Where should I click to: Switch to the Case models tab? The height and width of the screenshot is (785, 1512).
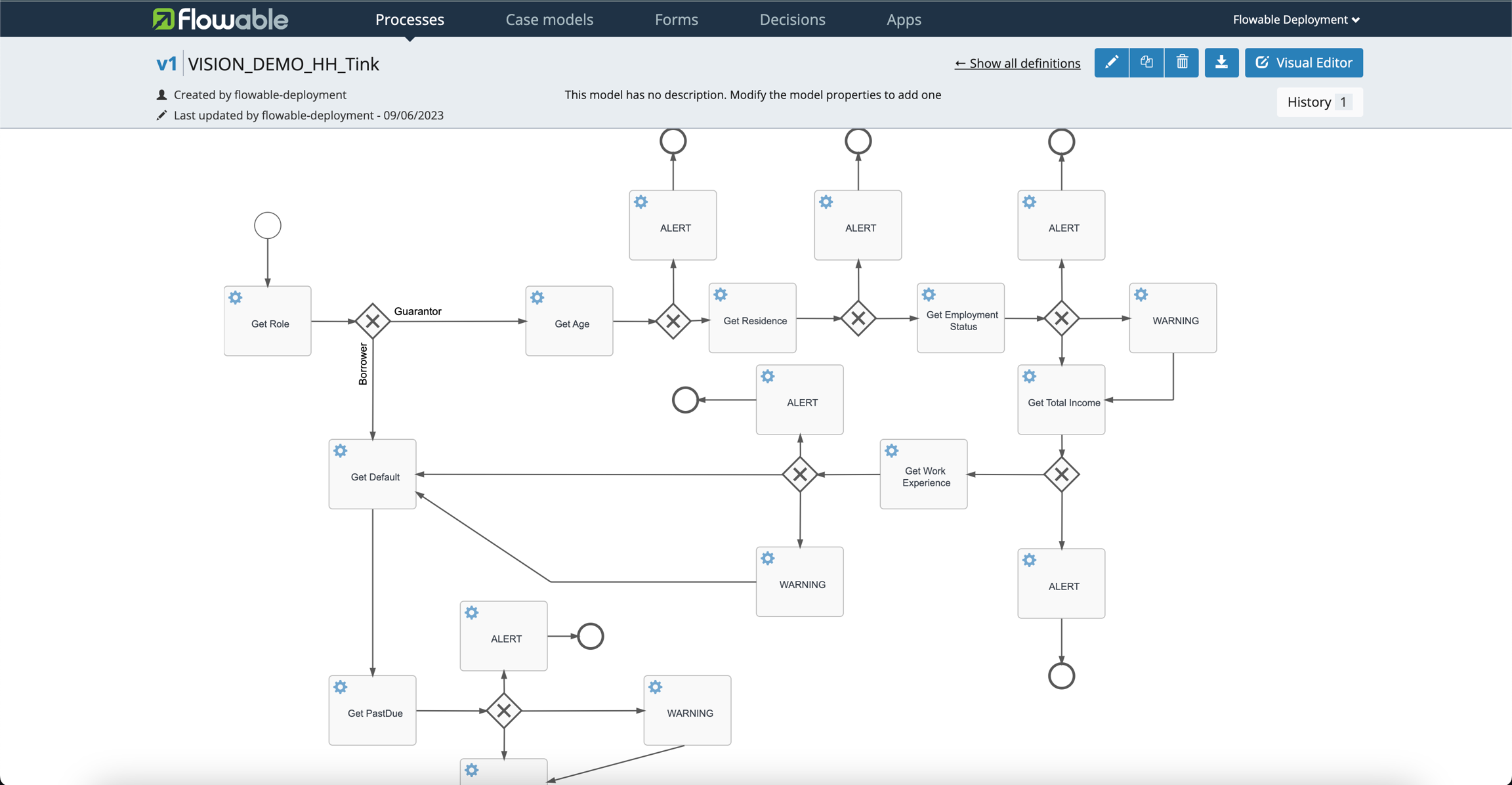[549, 19]
